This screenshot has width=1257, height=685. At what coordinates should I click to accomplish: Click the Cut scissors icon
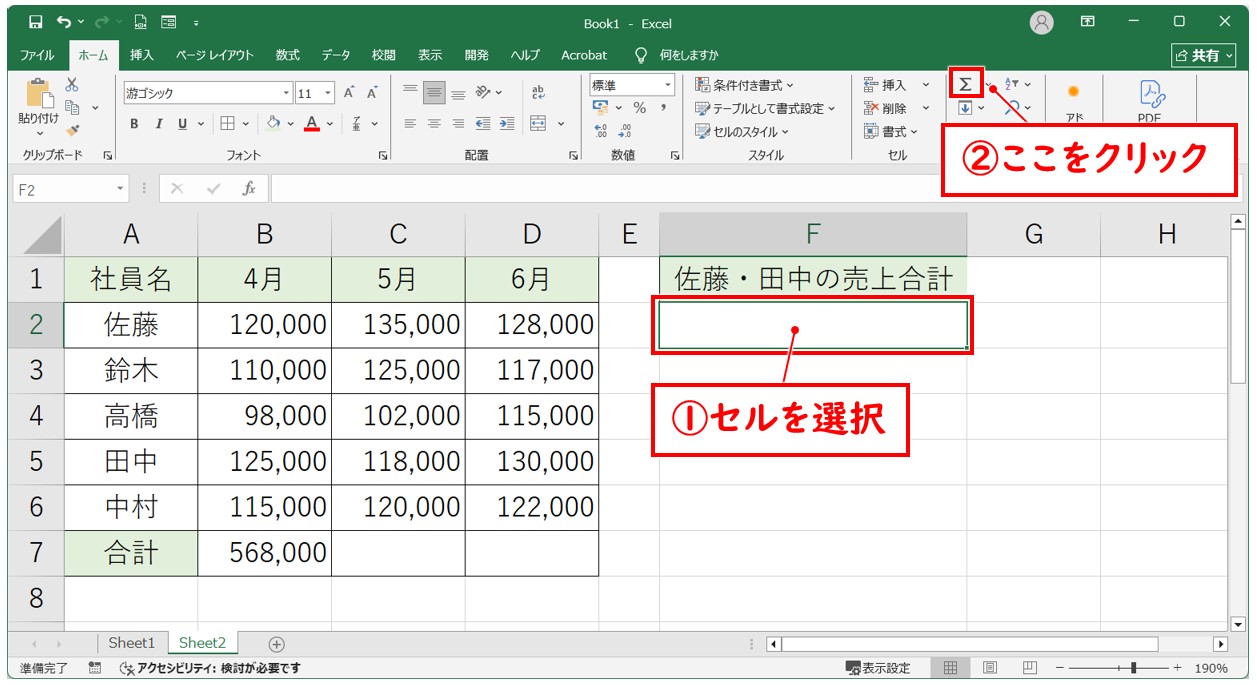tap(72, 85)
